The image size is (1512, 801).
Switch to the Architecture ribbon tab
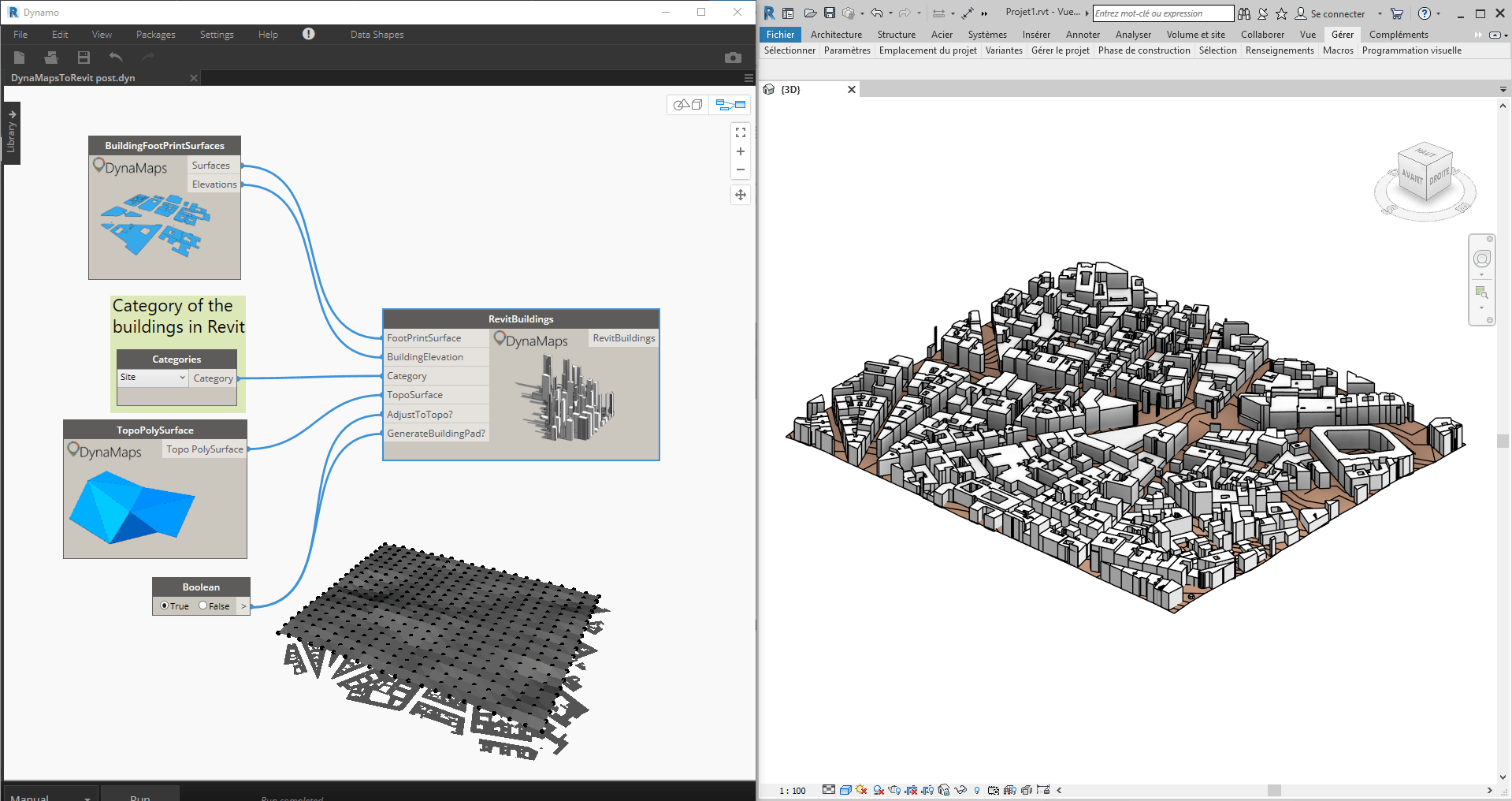tap(836, 35)
